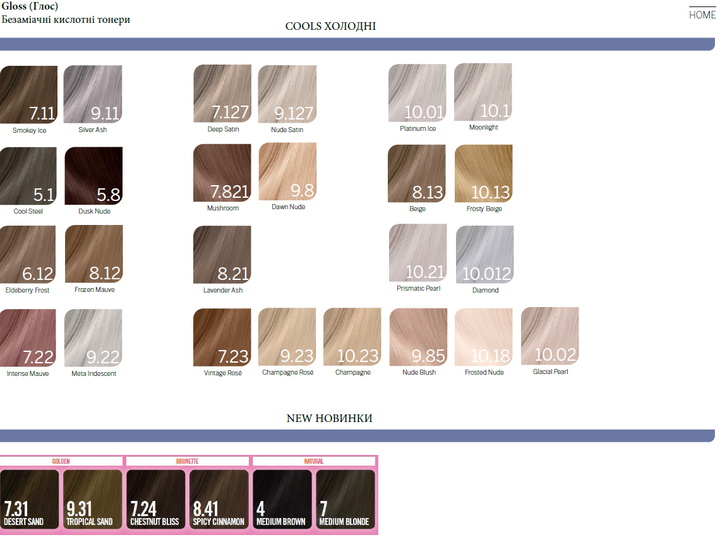Click the Безаміачні кислотні тонери subtitle
Screen dimensions: 720x539
tap(66, 19)
